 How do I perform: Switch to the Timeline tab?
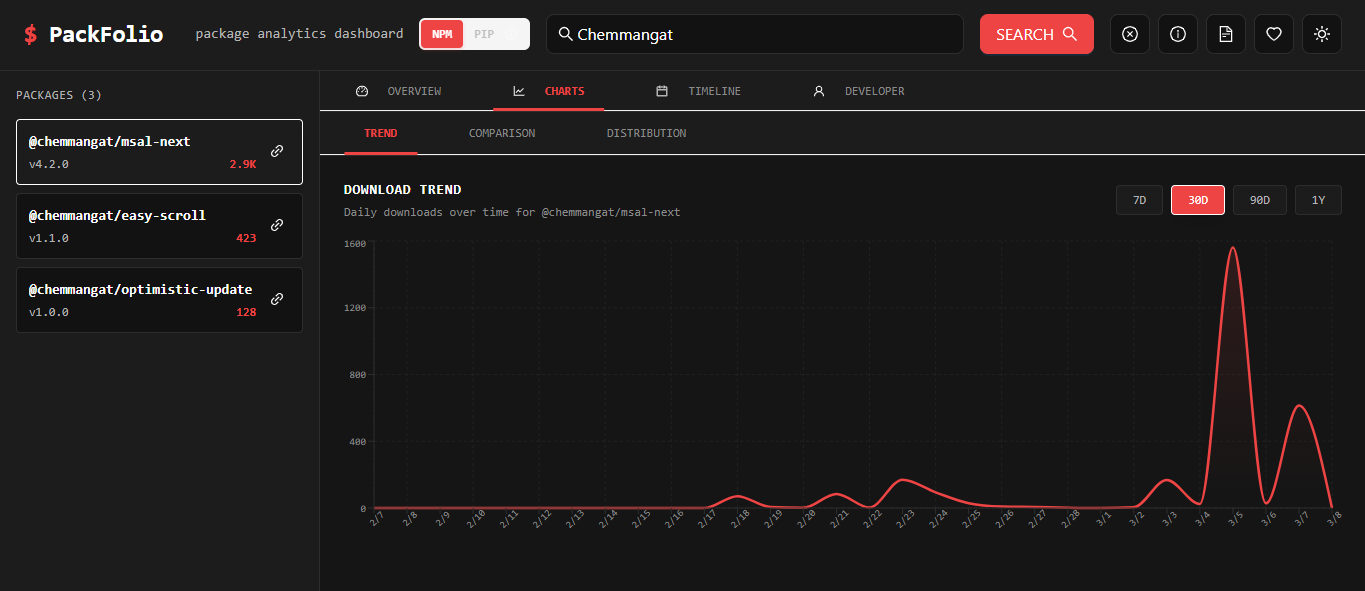714,90
